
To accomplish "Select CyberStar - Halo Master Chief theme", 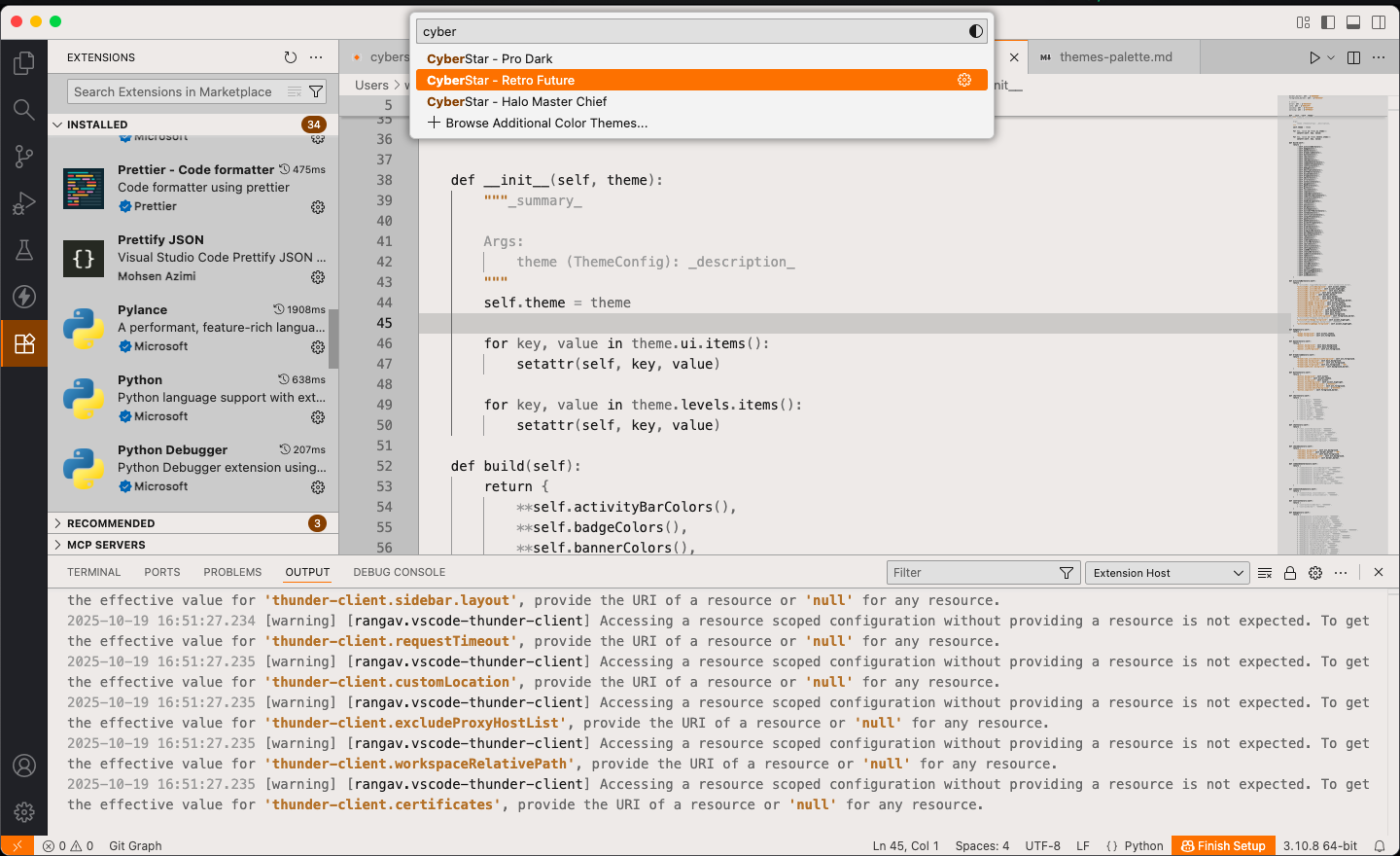I will pos(701,101).
